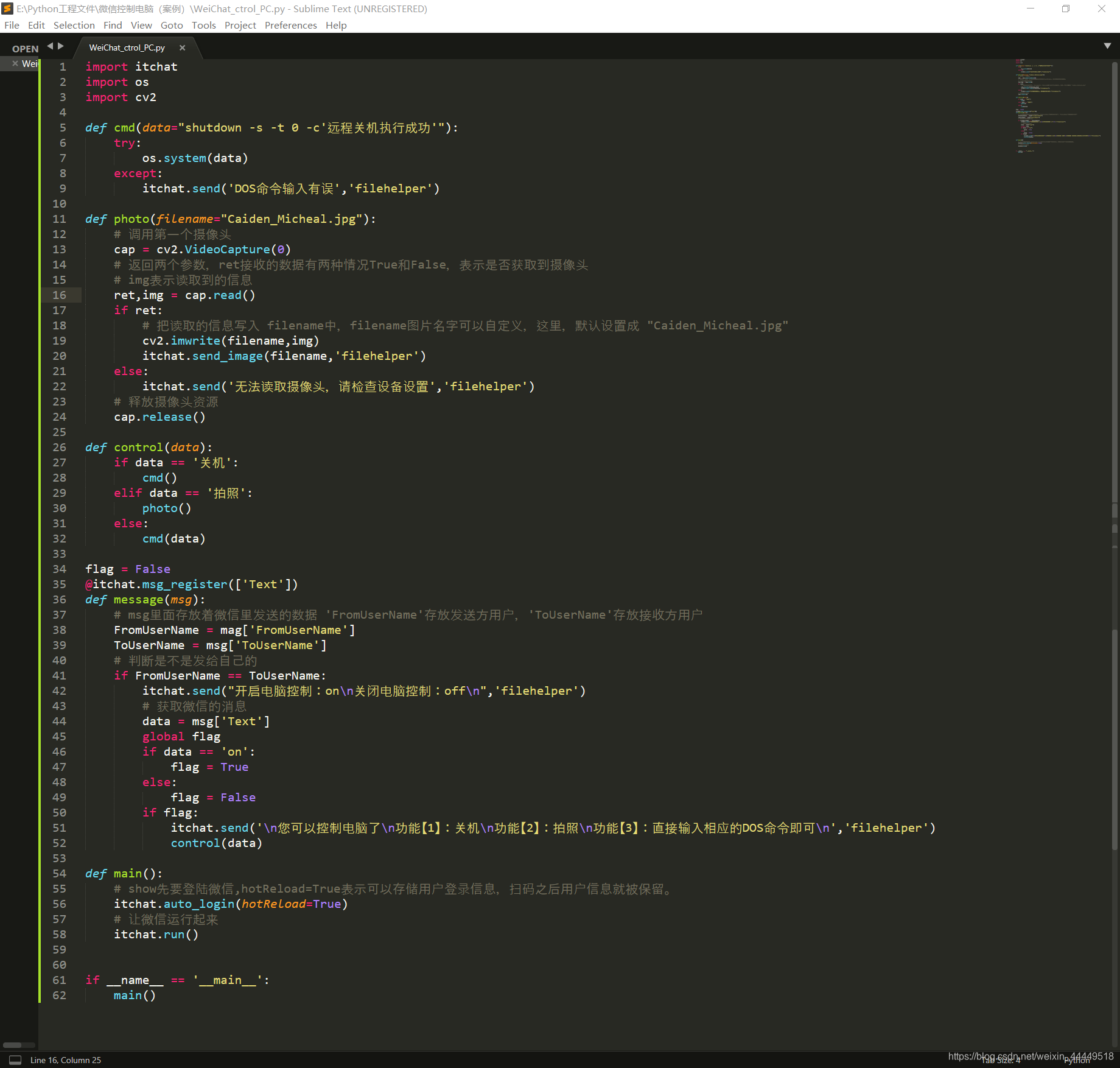Click the "if __name__ == '__main__'" line

[x=177, y=980]
